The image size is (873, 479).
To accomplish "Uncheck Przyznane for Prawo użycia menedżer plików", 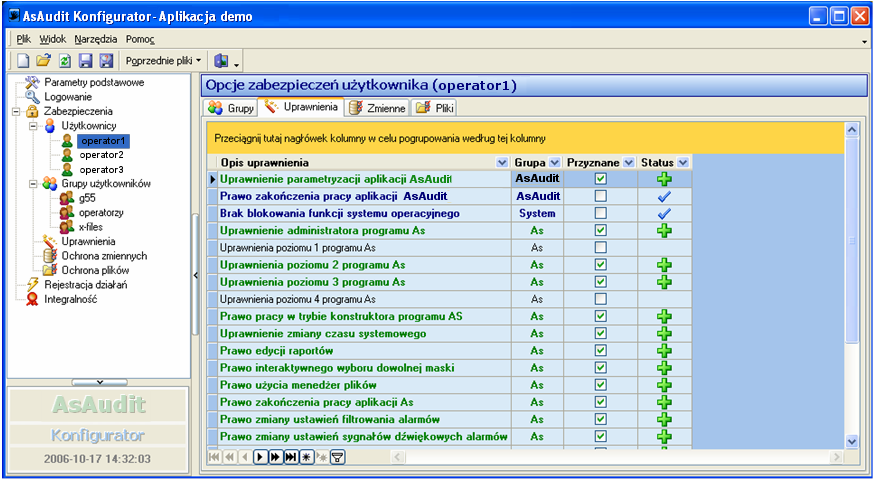I will point(600,385).
